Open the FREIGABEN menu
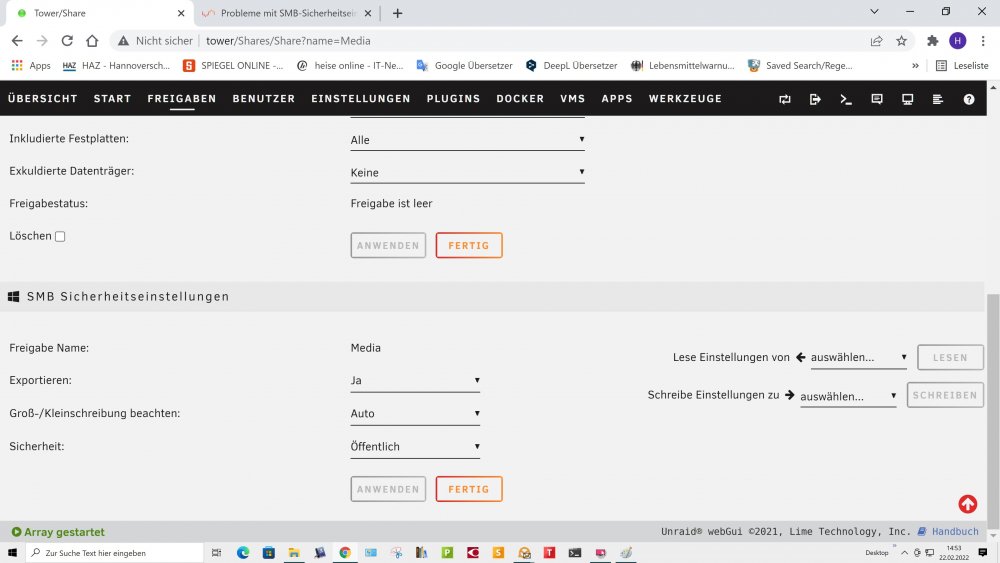This screenshot has width=1000, height=563. (182, 99)
